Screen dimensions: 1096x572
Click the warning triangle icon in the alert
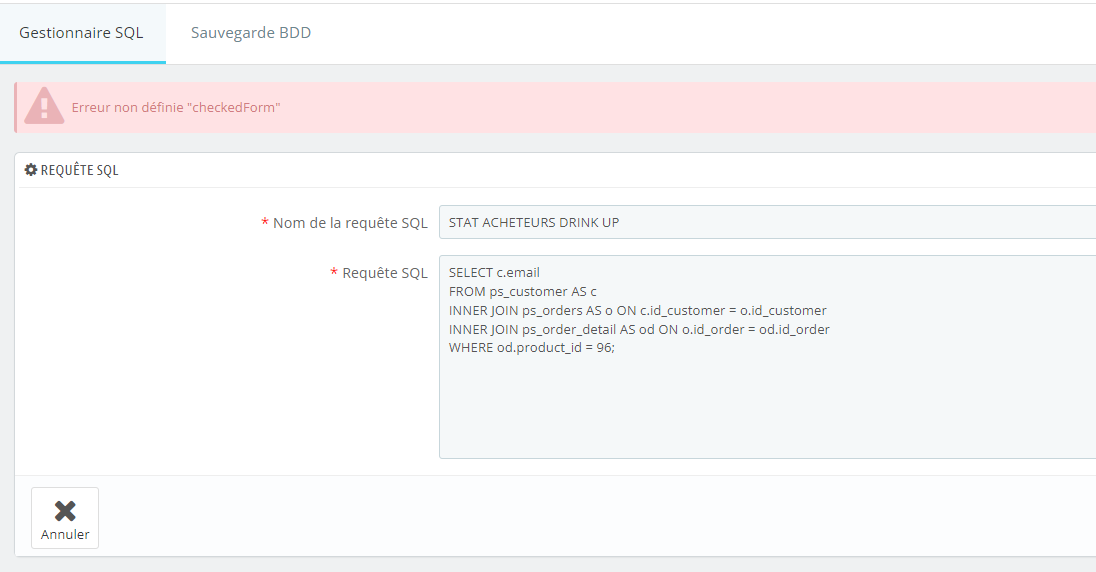[x=44, y=106]
